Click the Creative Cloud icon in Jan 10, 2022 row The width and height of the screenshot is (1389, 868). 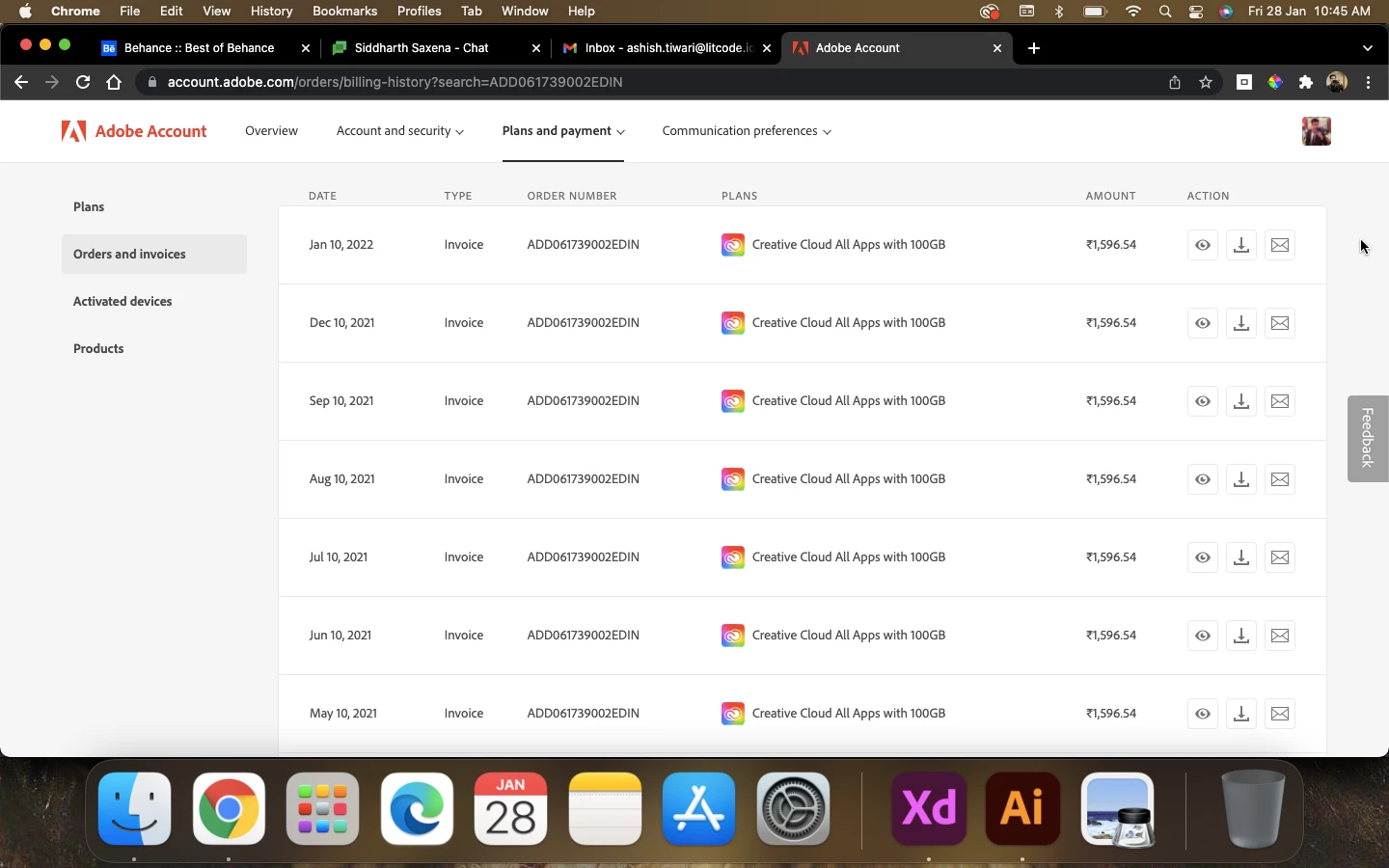pyautogui.click(x=733, y=245)
